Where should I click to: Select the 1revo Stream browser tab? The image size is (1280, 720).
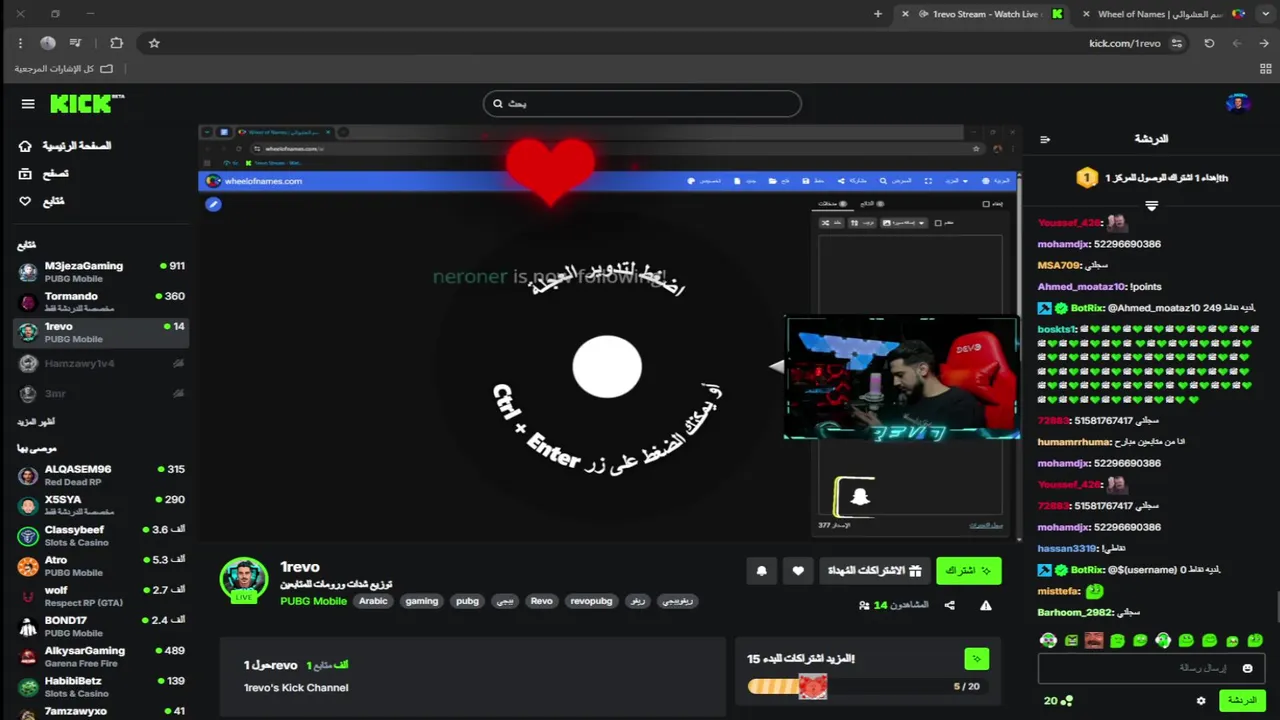tap(985, 14)
